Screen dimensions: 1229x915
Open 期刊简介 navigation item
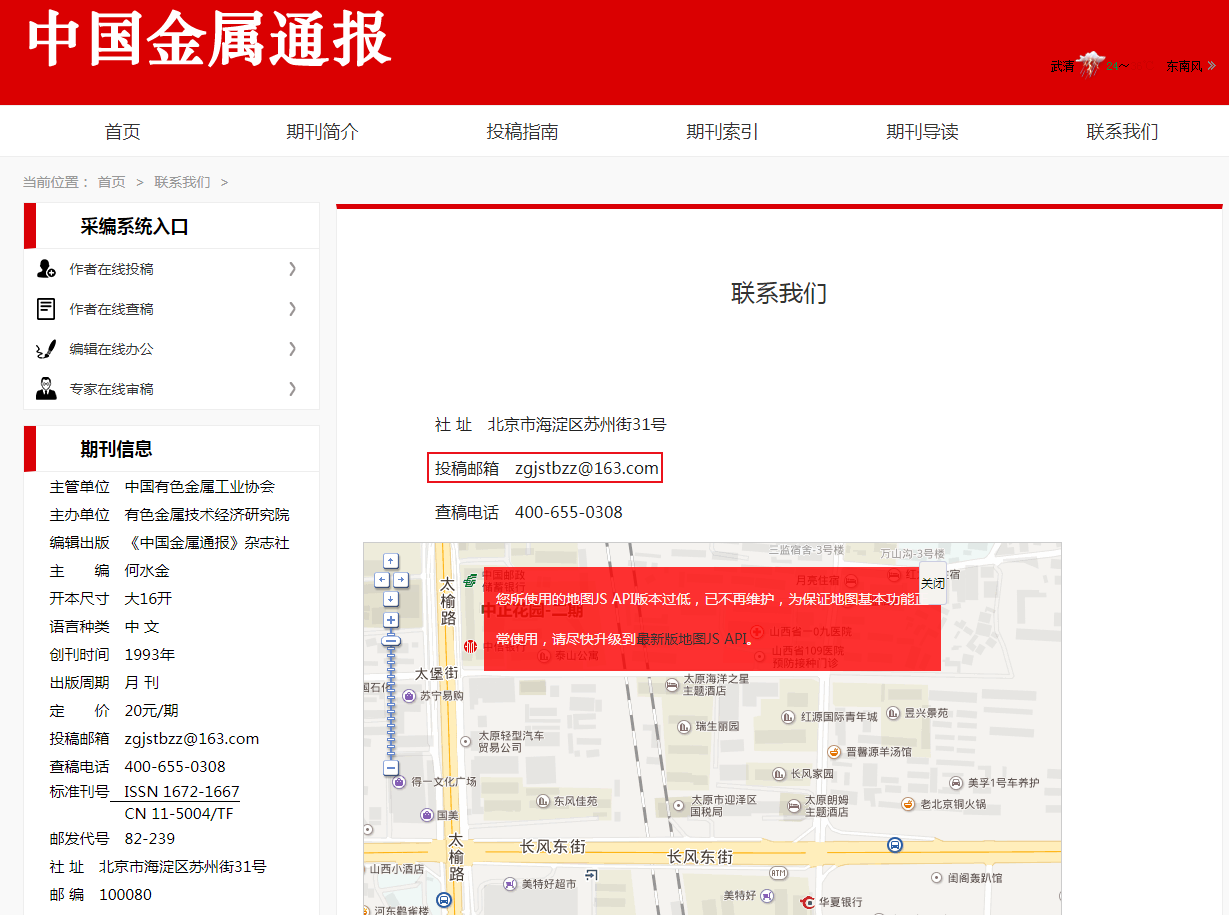(322, 131)
